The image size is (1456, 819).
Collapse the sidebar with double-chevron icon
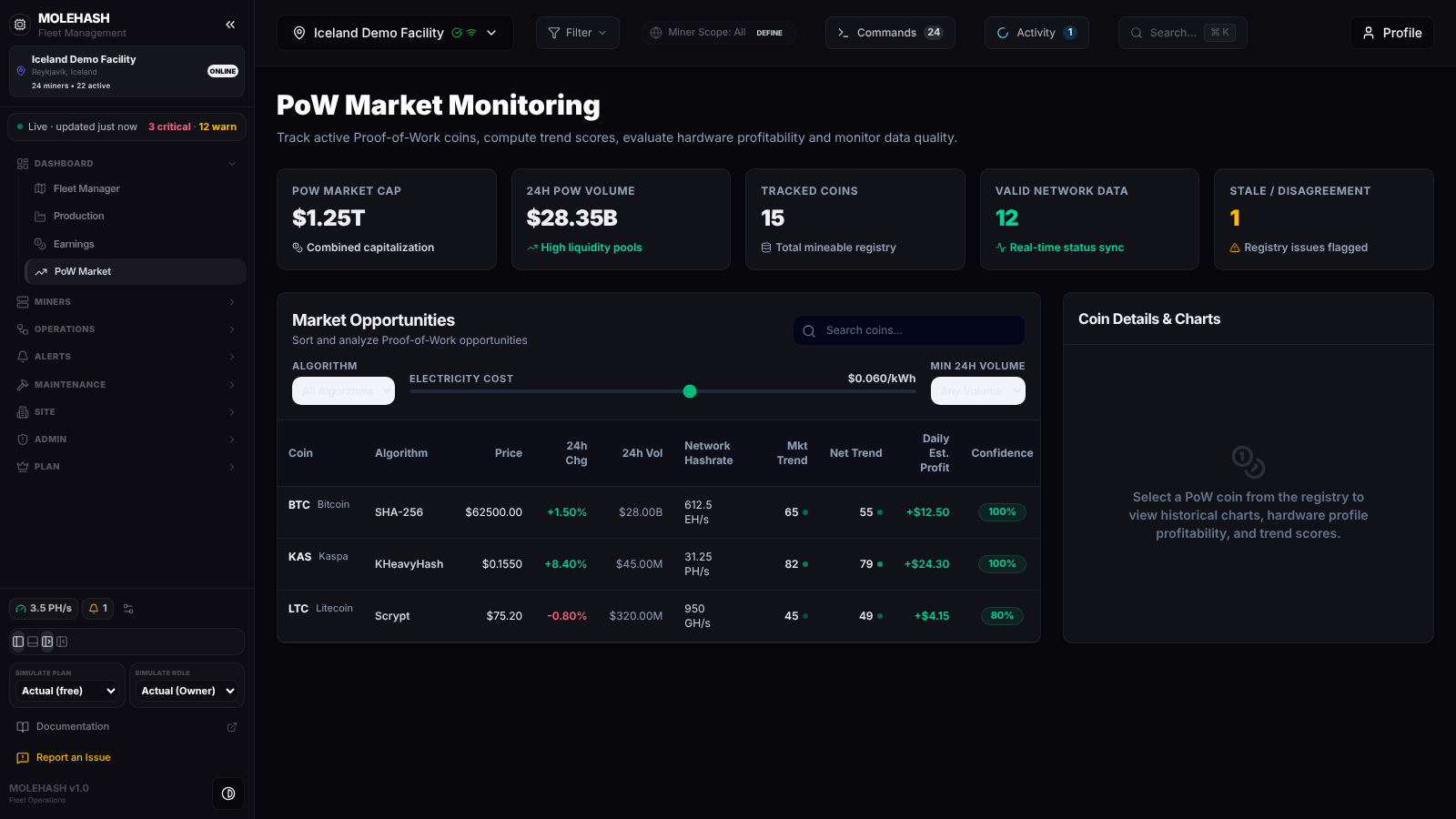tap(230, 25)
